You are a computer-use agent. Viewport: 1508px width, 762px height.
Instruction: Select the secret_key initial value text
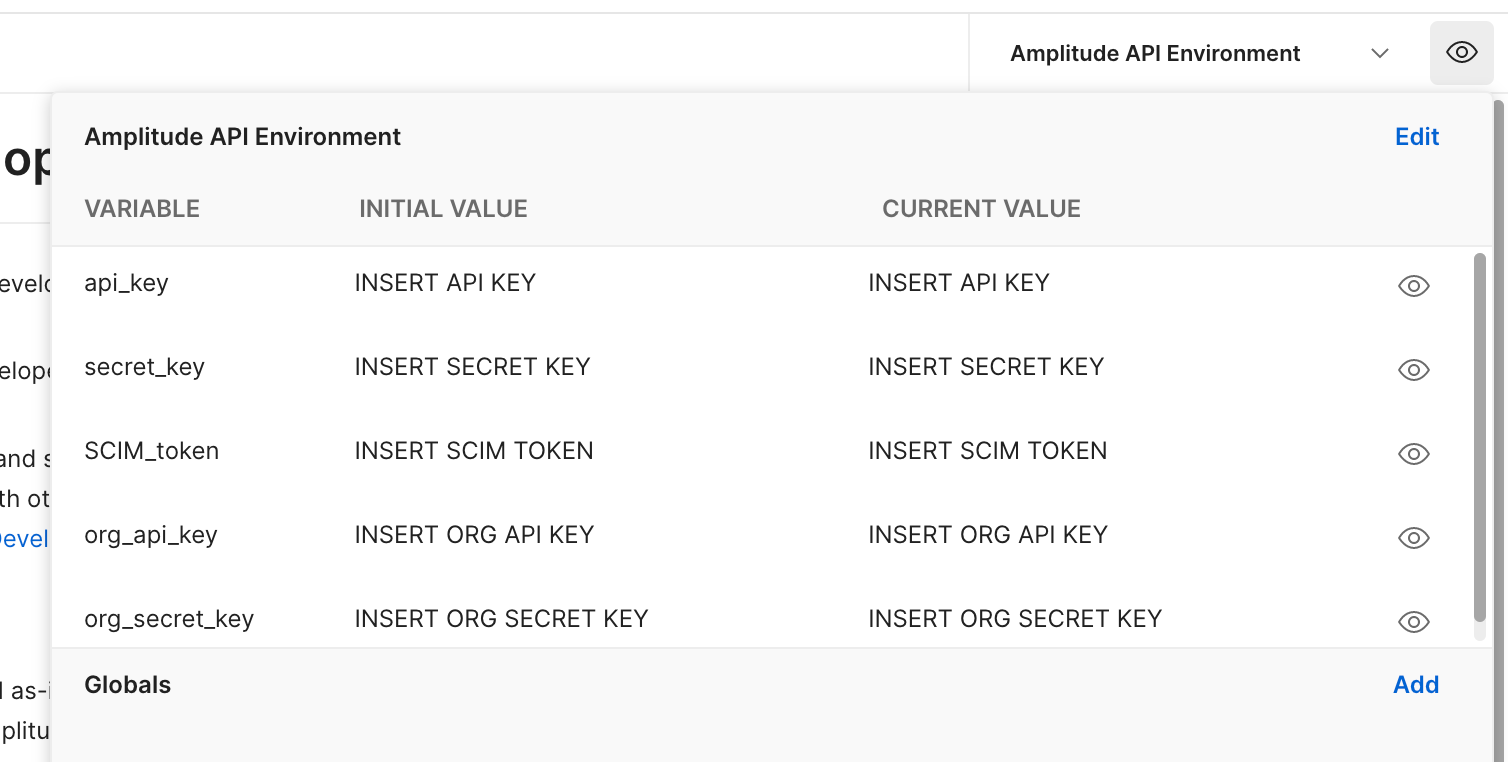472,367
